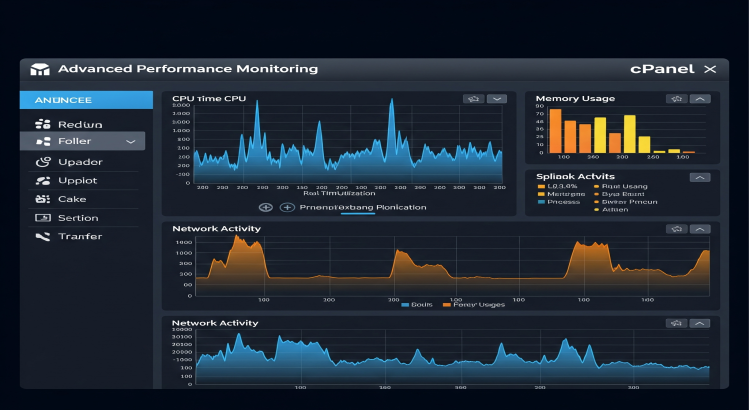The width and height of the screenshot is (750, 410).
Task: Collapse the Memory Usage panel
Action: click(700, 99)
